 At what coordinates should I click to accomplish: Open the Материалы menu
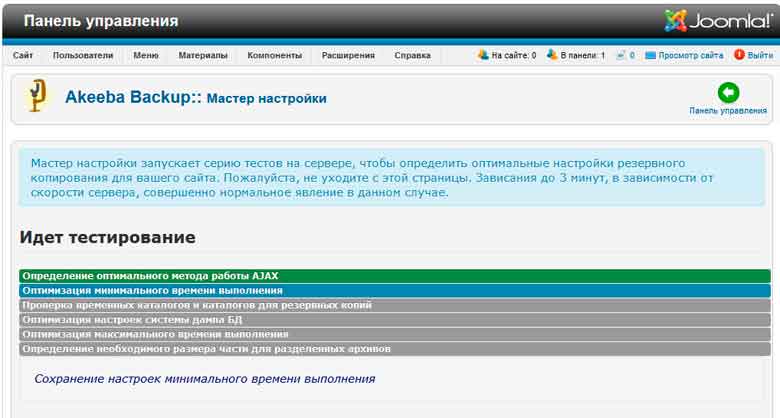(203, 55)
